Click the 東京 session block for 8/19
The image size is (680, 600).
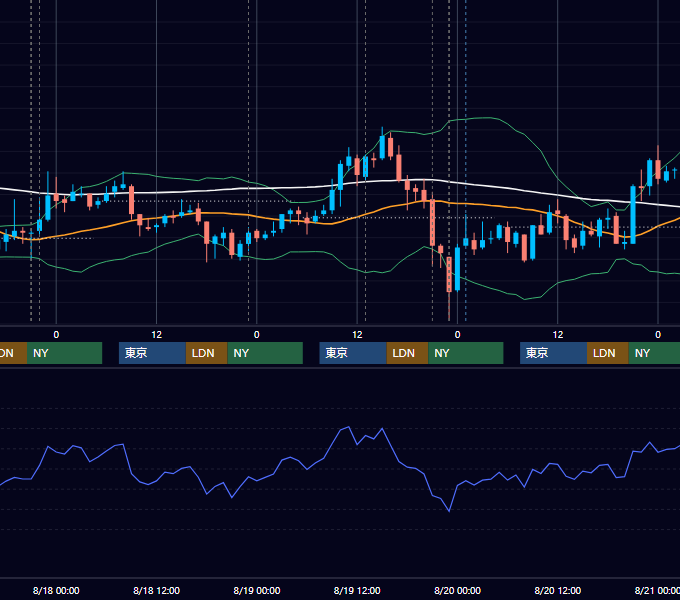click(353, 353)
